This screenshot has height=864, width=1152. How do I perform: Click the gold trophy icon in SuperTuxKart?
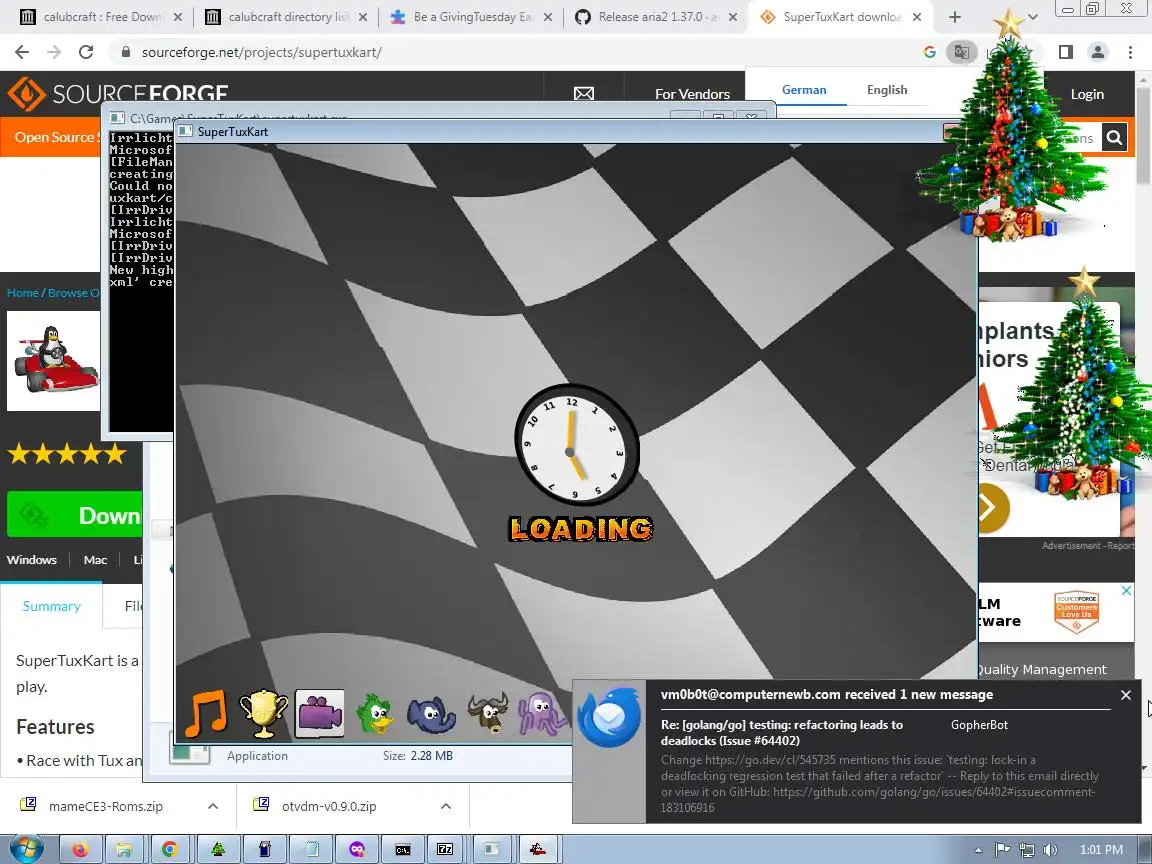coord(263,713)
